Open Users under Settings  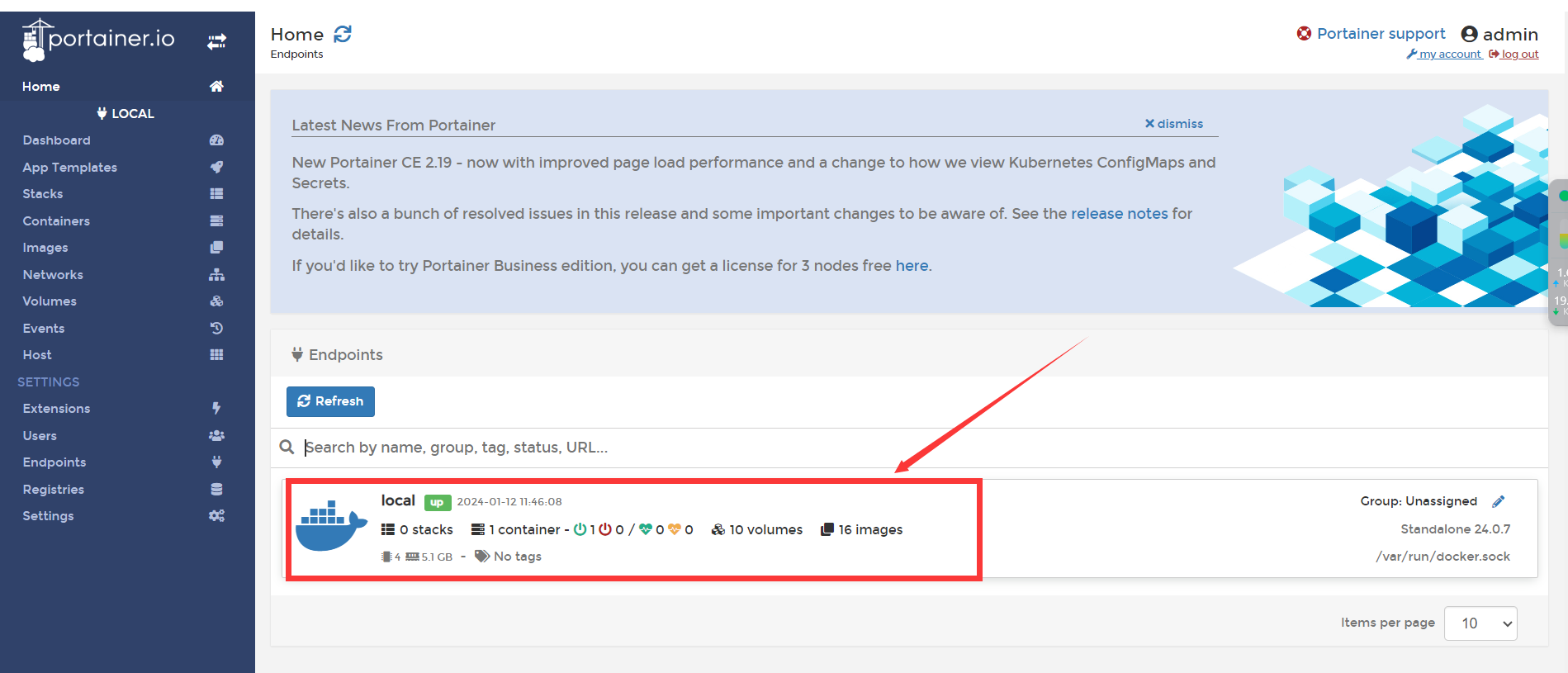pos(40,435)
